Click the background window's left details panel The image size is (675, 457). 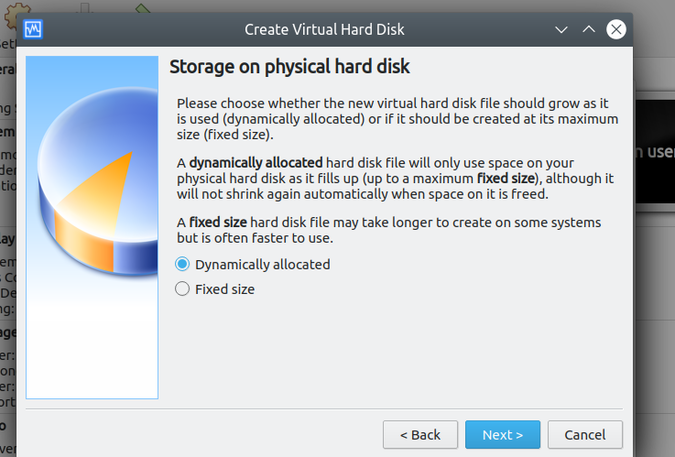[8, 250]
